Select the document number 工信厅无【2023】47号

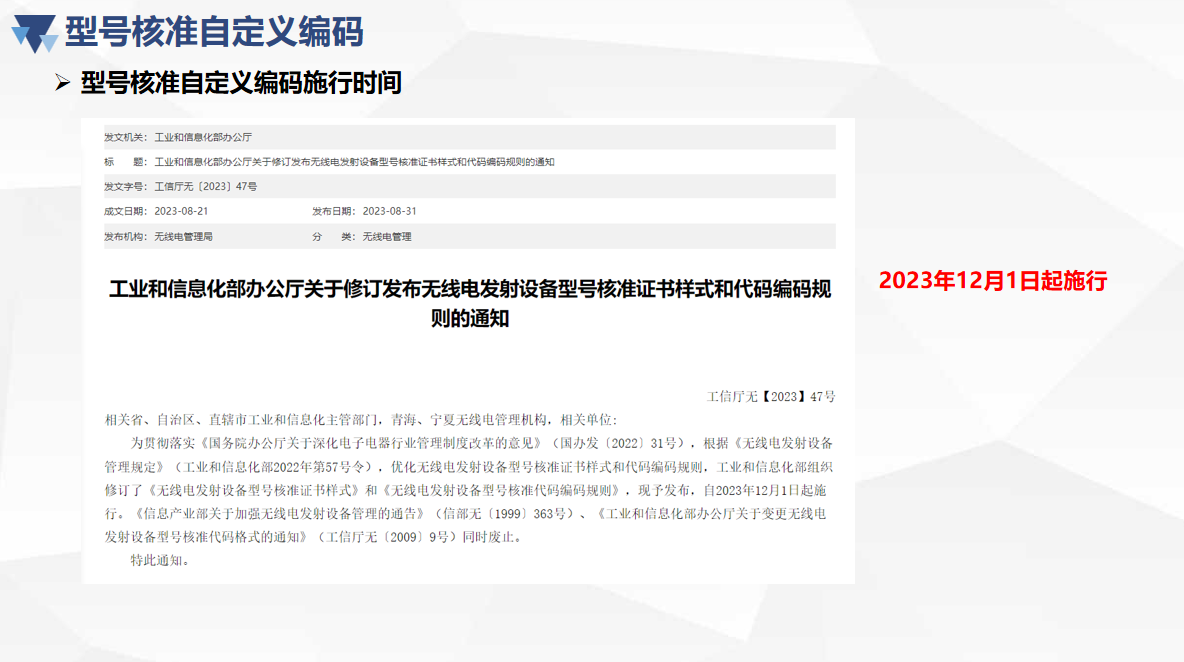[x=773, y=396]
